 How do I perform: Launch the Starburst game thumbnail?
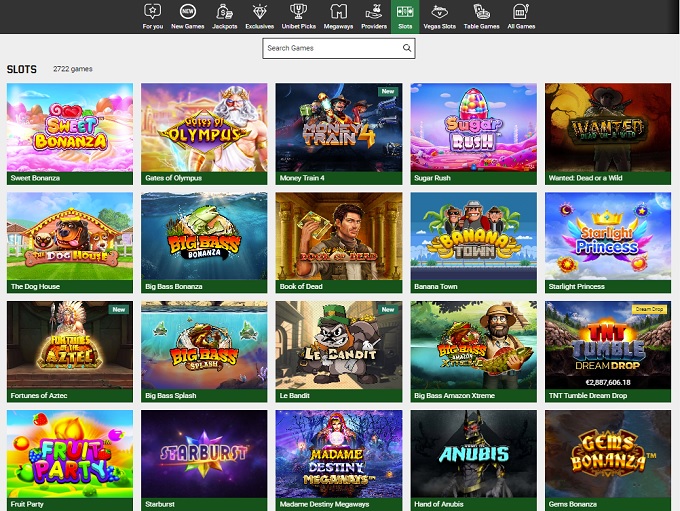pyautogui.click(x=204, y=454)
